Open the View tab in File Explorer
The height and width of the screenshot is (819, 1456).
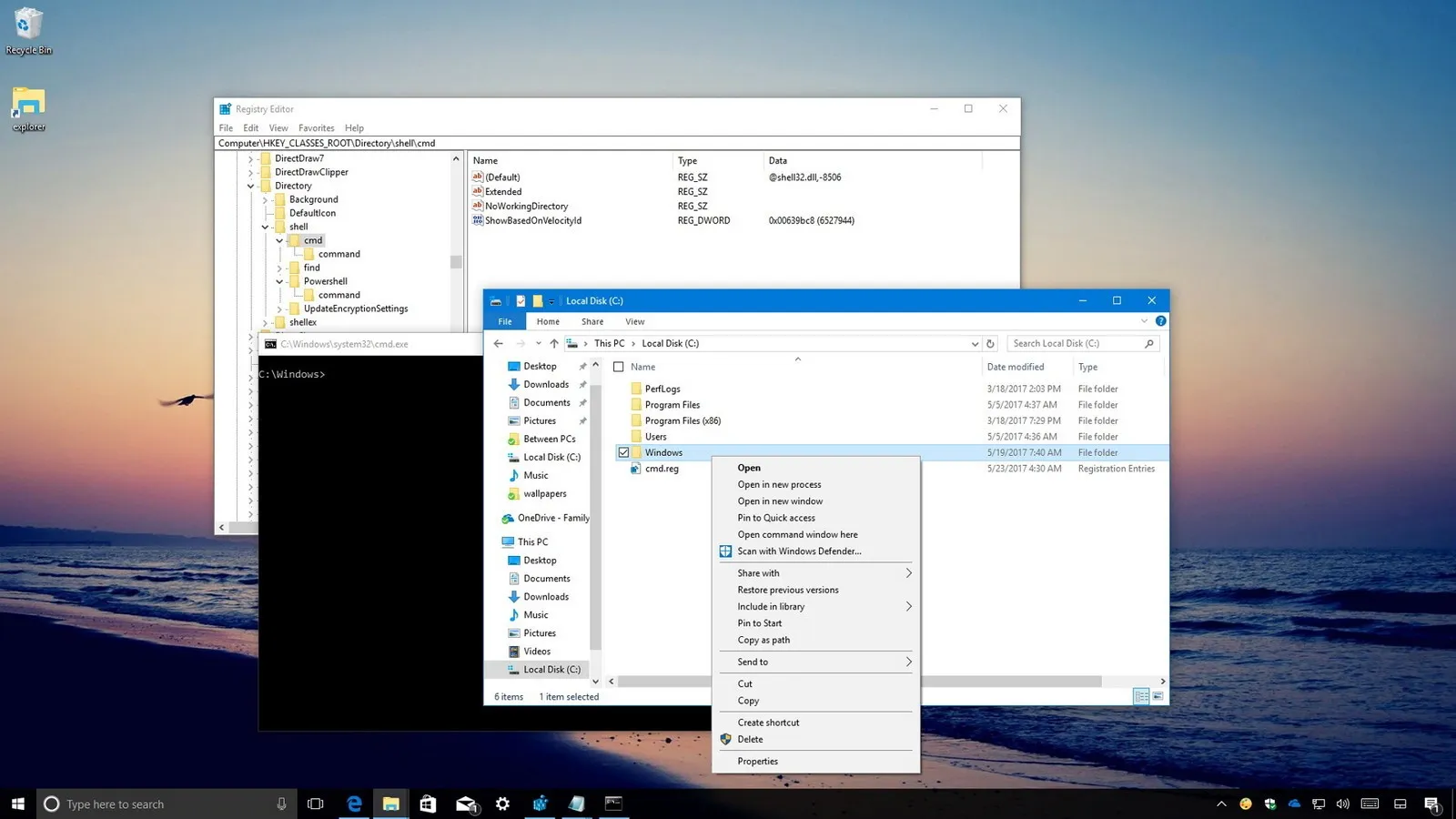(635, 321)
